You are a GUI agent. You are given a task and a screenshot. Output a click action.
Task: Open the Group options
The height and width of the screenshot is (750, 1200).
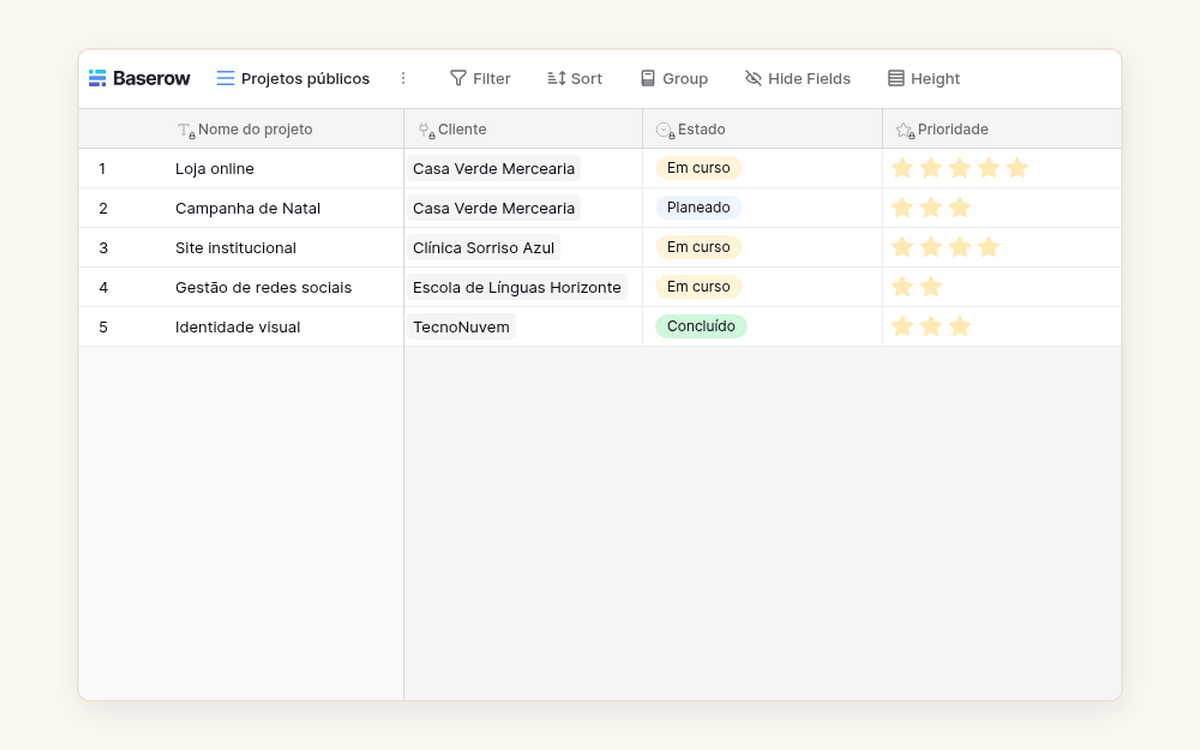[x=674, y=78]
